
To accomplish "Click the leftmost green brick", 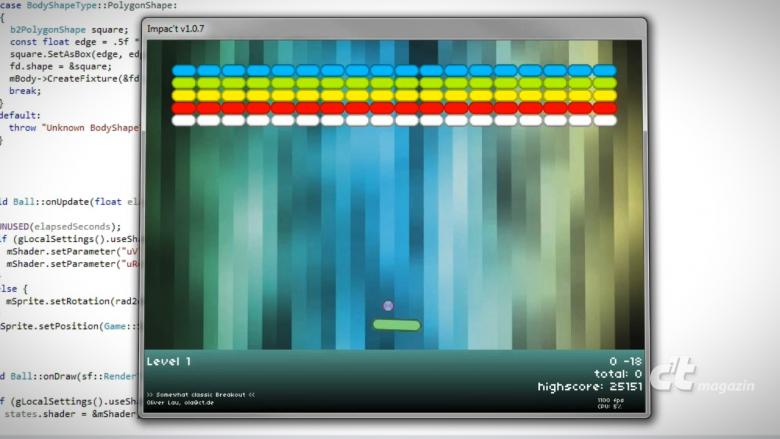I will click(x=184, y=83).
